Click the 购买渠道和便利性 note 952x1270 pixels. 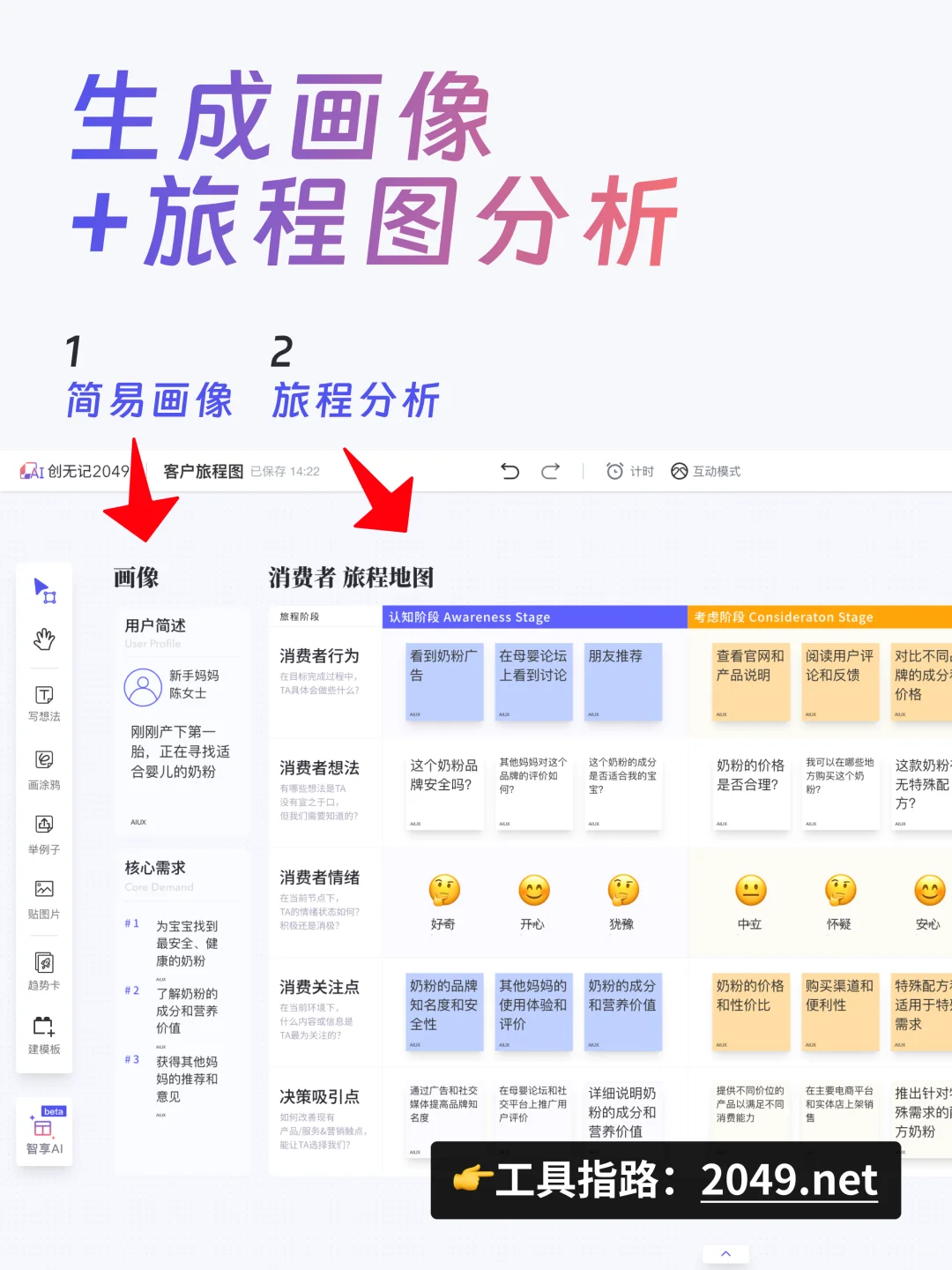click(x=840, y=1012)
